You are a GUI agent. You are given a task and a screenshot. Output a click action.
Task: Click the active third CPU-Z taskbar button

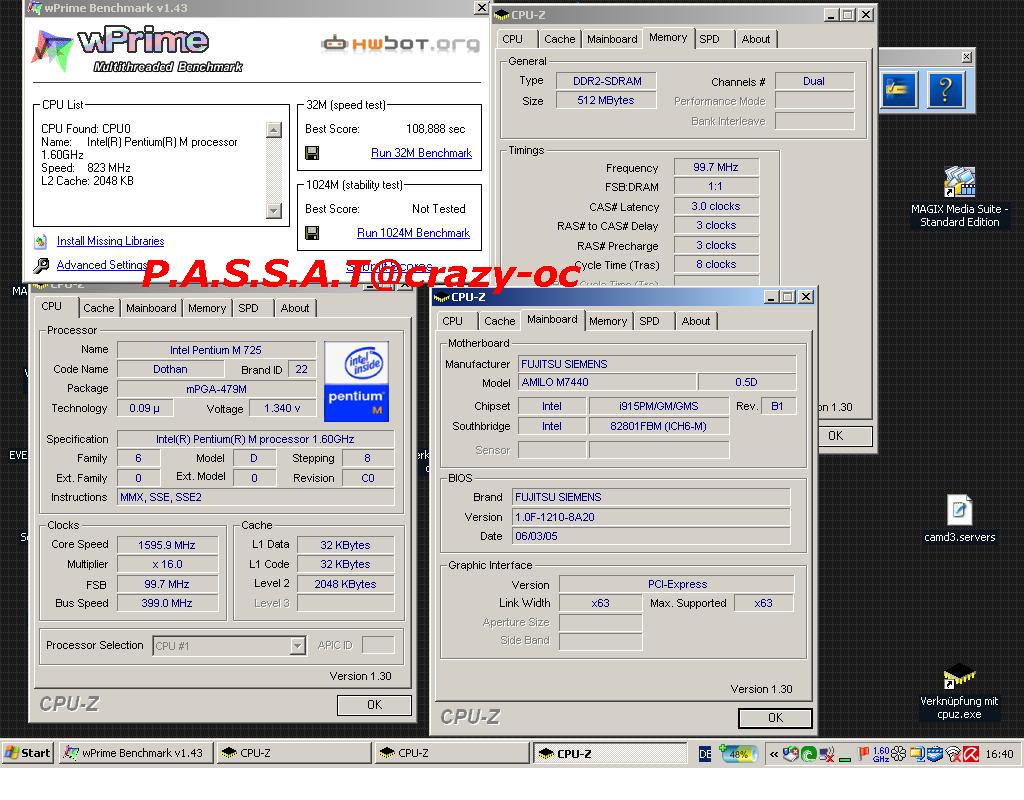point(610,754)
